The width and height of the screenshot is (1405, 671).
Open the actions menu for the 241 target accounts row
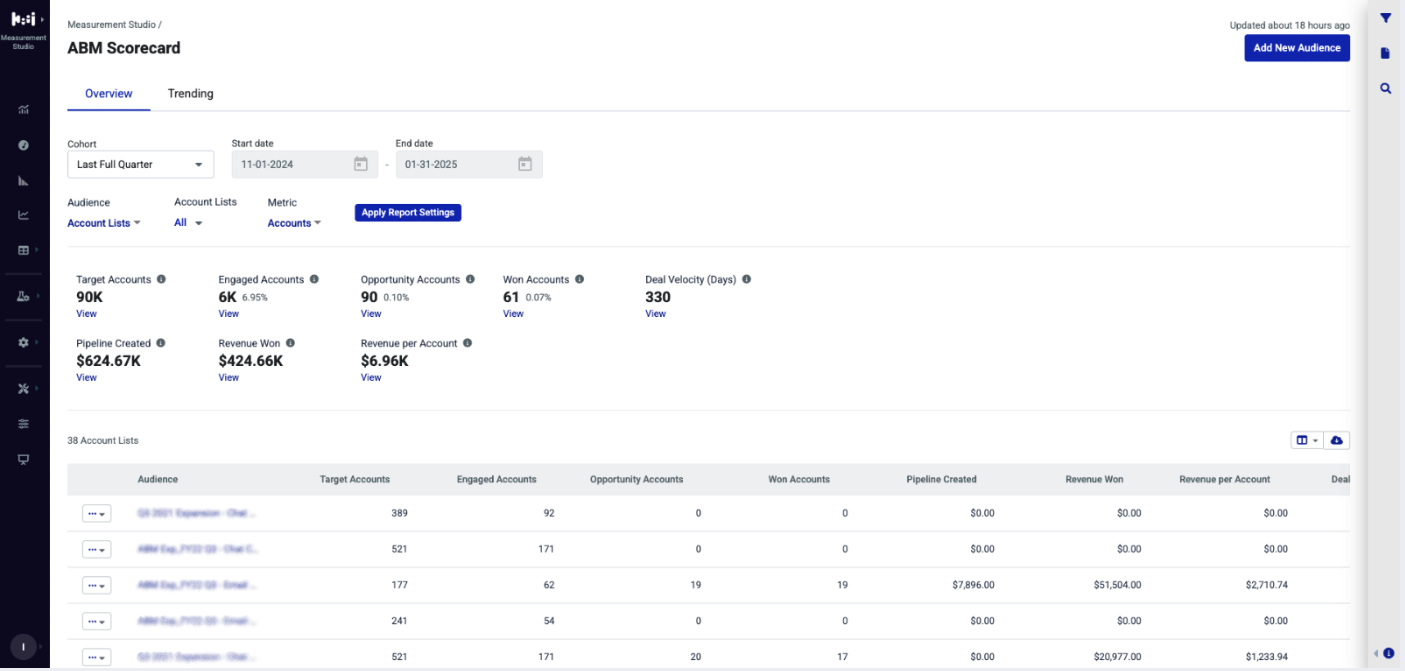[x=96, y=621]
